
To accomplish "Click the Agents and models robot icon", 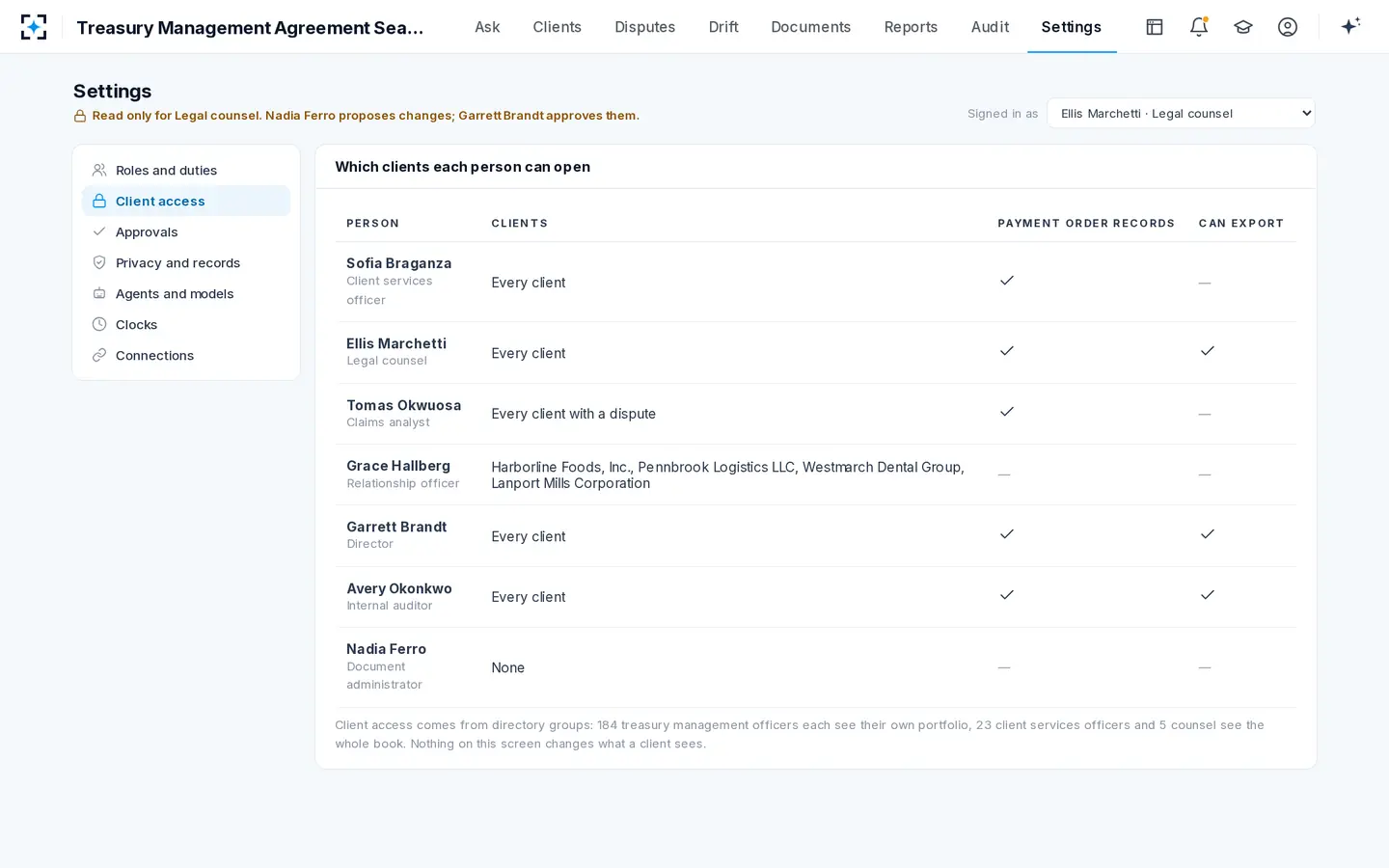I will click(x=99, y=293).
